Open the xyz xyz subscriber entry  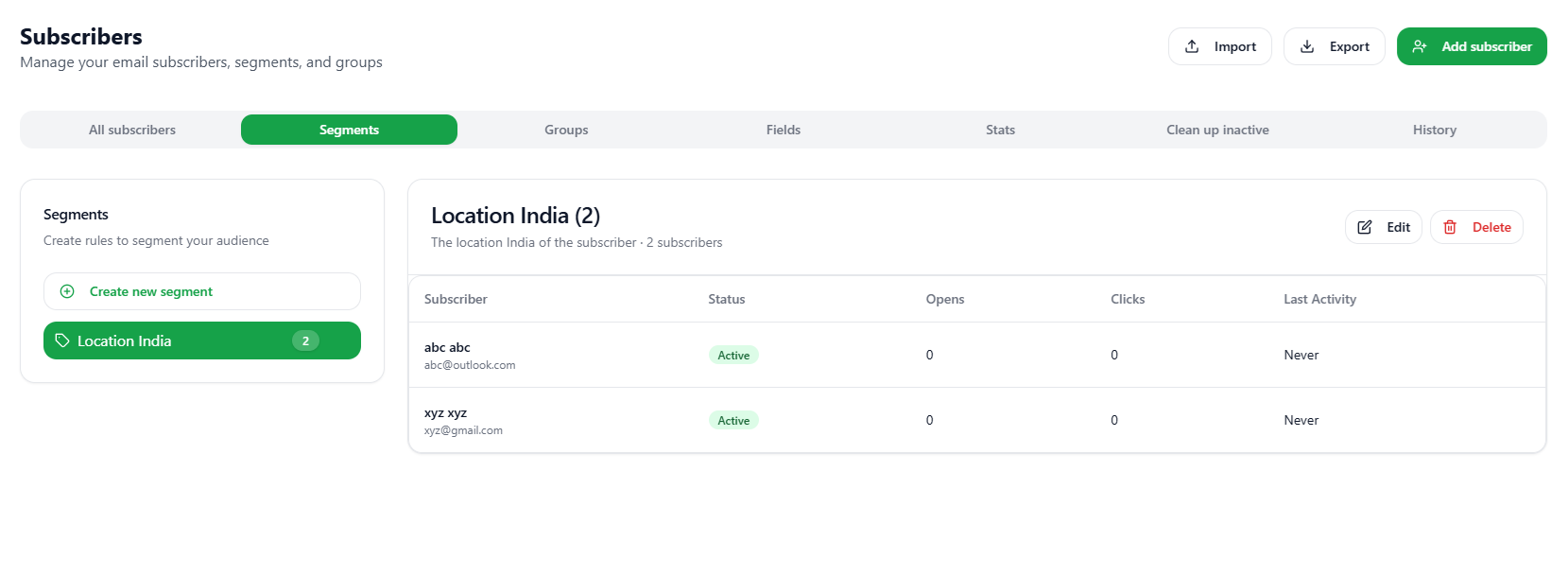[446, 413]
